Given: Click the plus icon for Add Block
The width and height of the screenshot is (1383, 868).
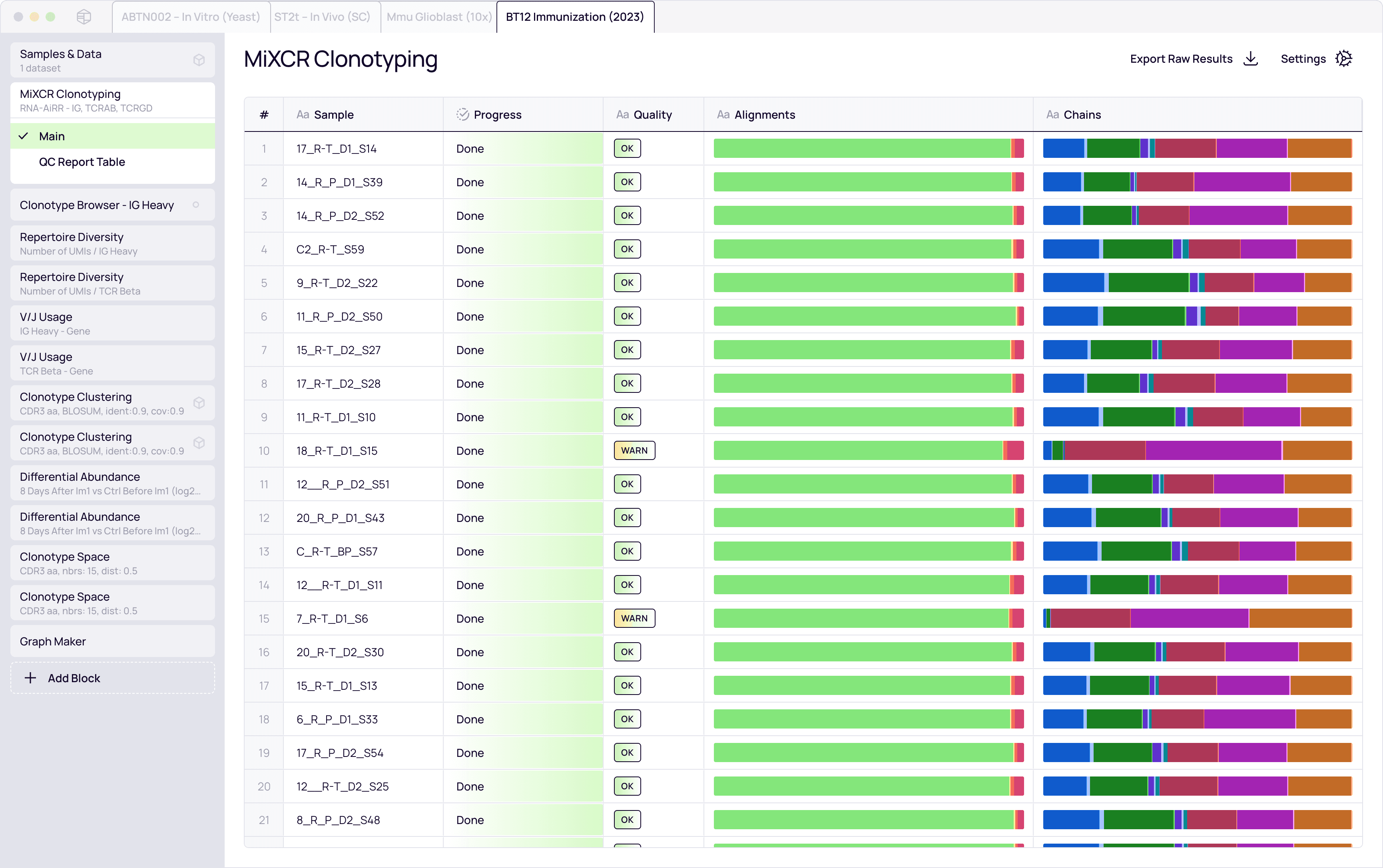Looking at the screenshot, I should pyautogui.click(x=30, y=678).
